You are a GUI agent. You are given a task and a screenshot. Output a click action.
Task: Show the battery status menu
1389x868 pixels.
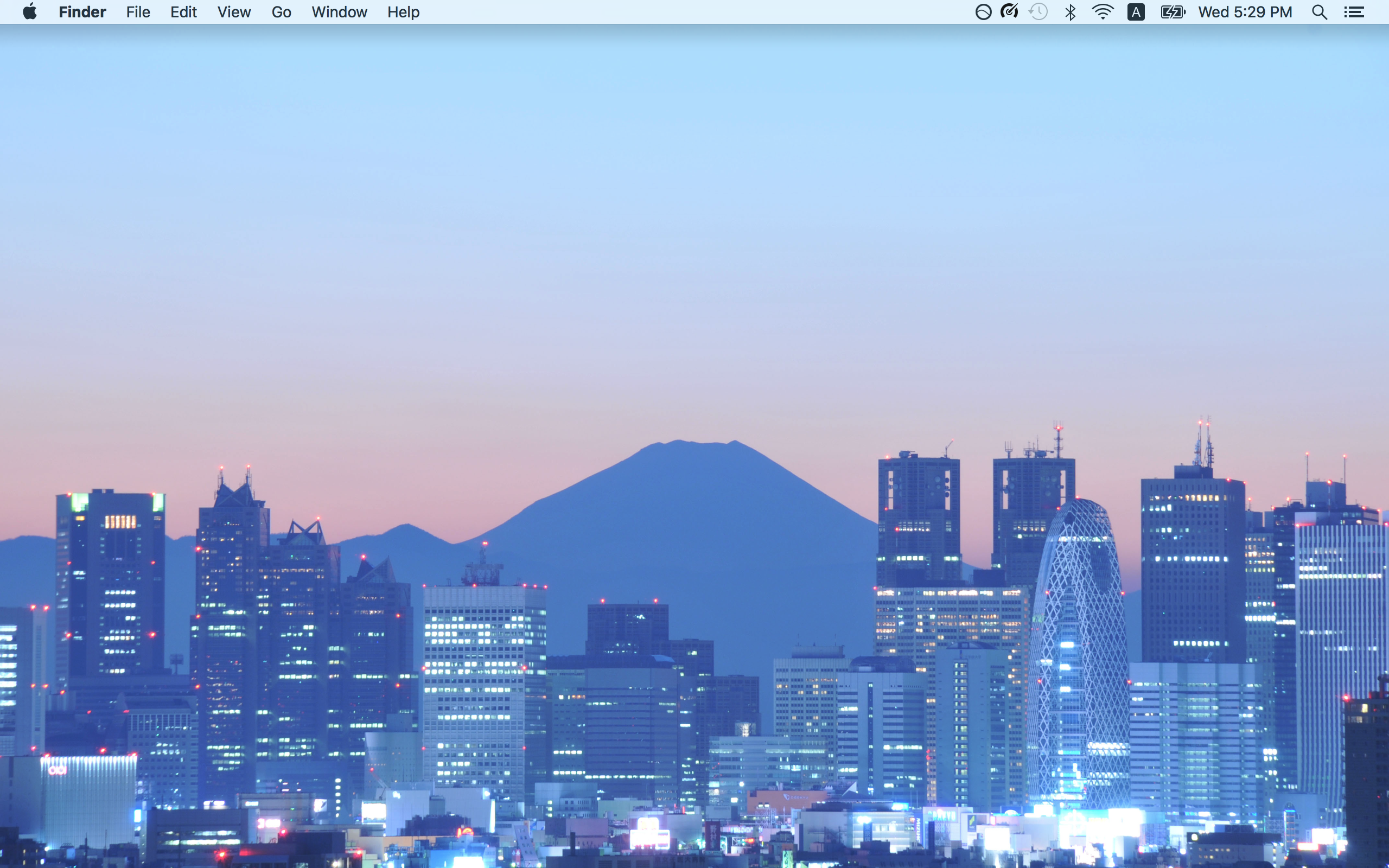click(1173, 12)
